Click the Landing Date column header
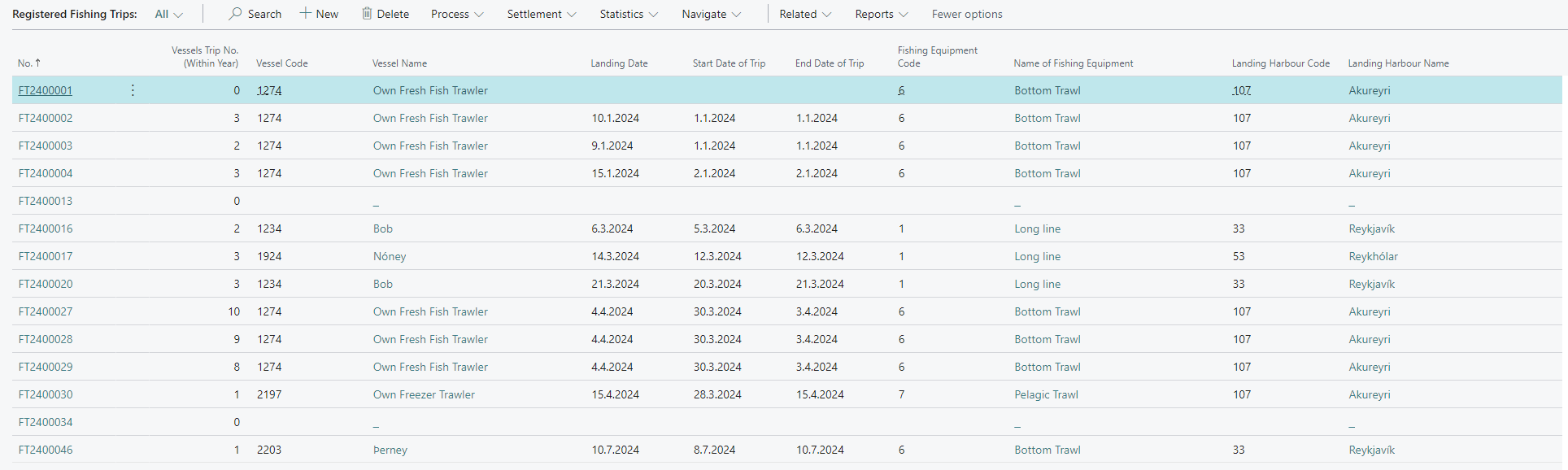Image resolution: width=1568 pixels, height=470 pixels. (619, 63)
